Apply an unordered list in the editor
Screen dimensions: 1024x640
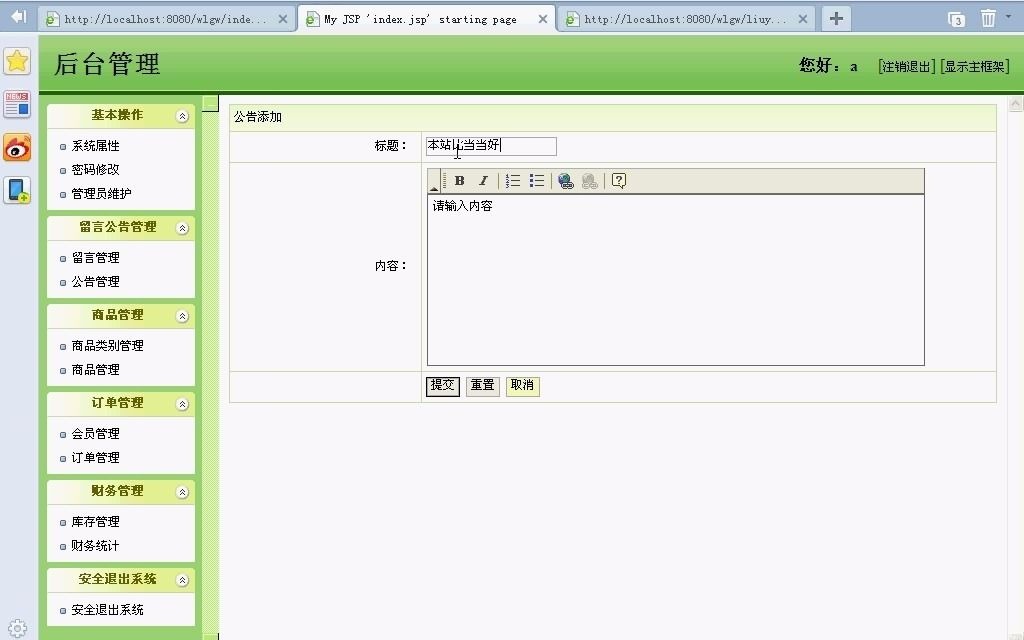click(x=536, y=180)
